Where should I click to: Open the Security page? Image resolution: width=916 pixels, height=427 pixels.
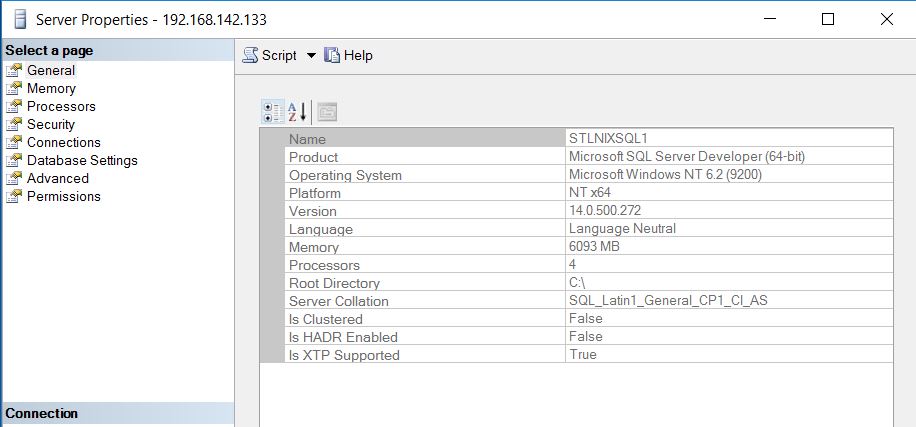coord(51,124)
